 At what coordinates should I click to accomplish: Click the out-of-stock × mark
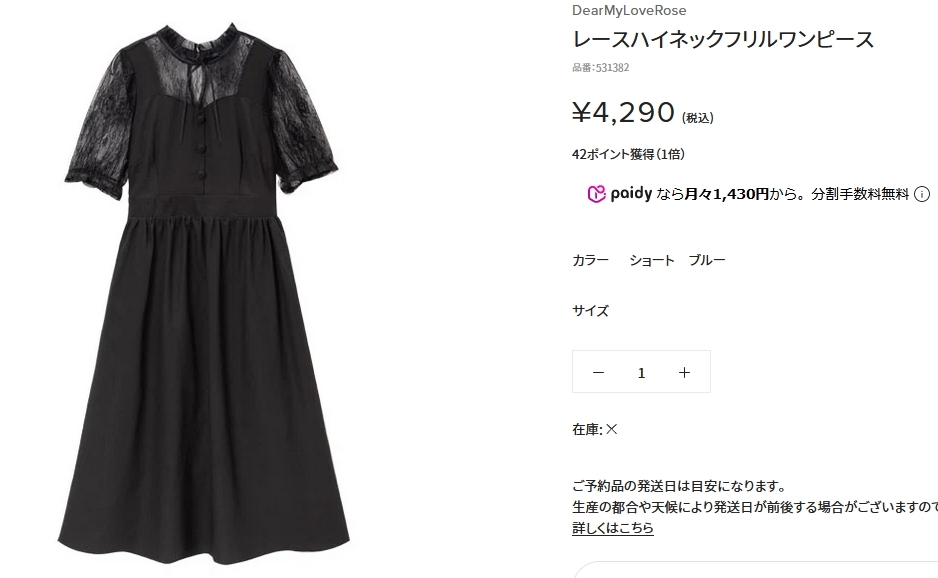(611, 429)
